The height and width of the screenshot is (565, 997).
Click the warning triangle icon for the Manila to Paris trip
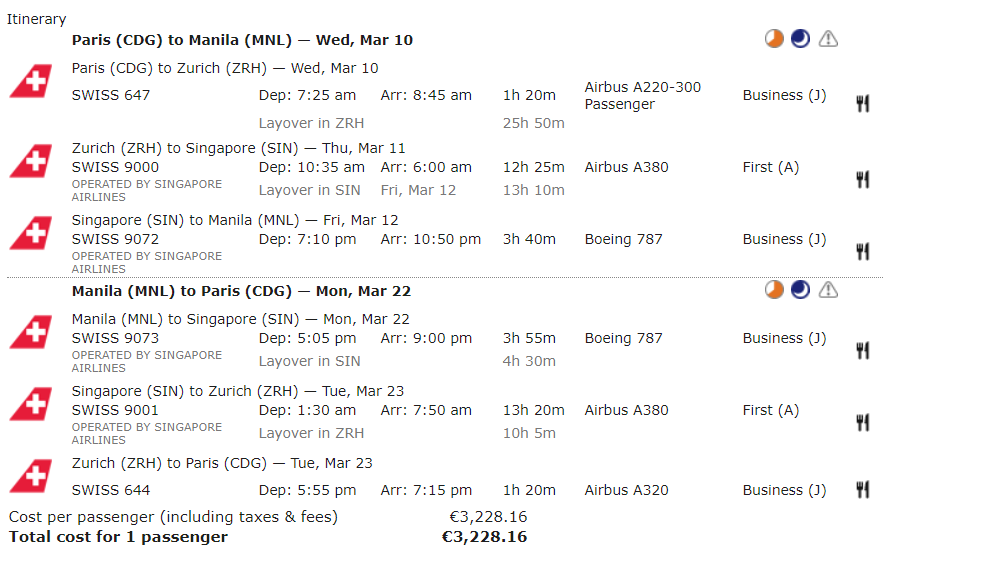pyautogui.click(x=828, y=290)
